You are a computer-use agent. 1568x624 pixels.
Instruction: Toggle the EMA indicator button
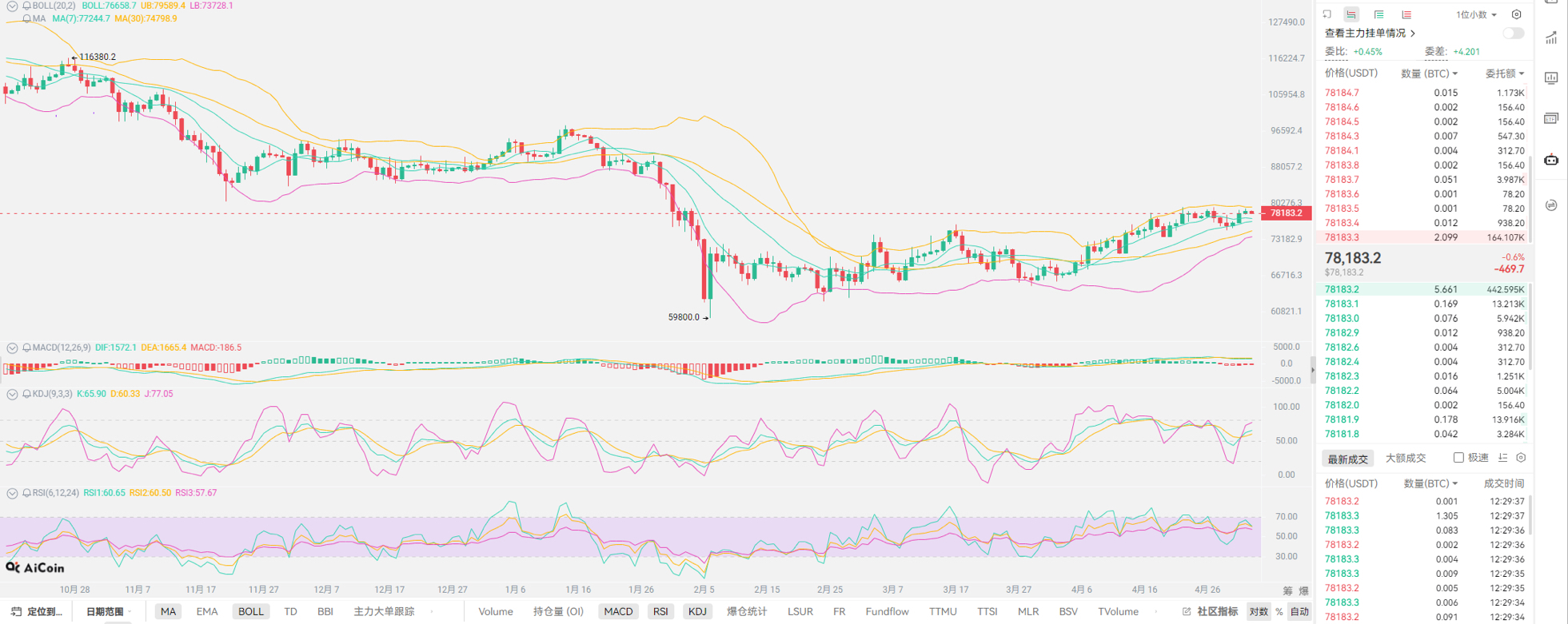pos(207,612)
